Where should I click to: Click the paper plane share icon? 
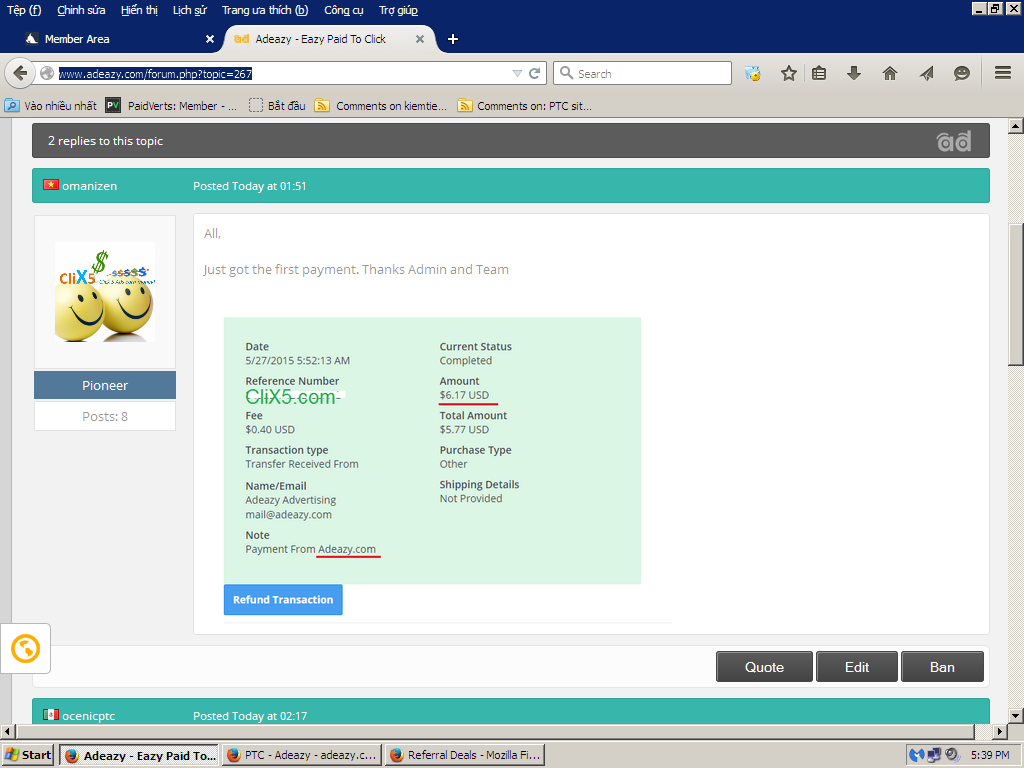point(926,73)
